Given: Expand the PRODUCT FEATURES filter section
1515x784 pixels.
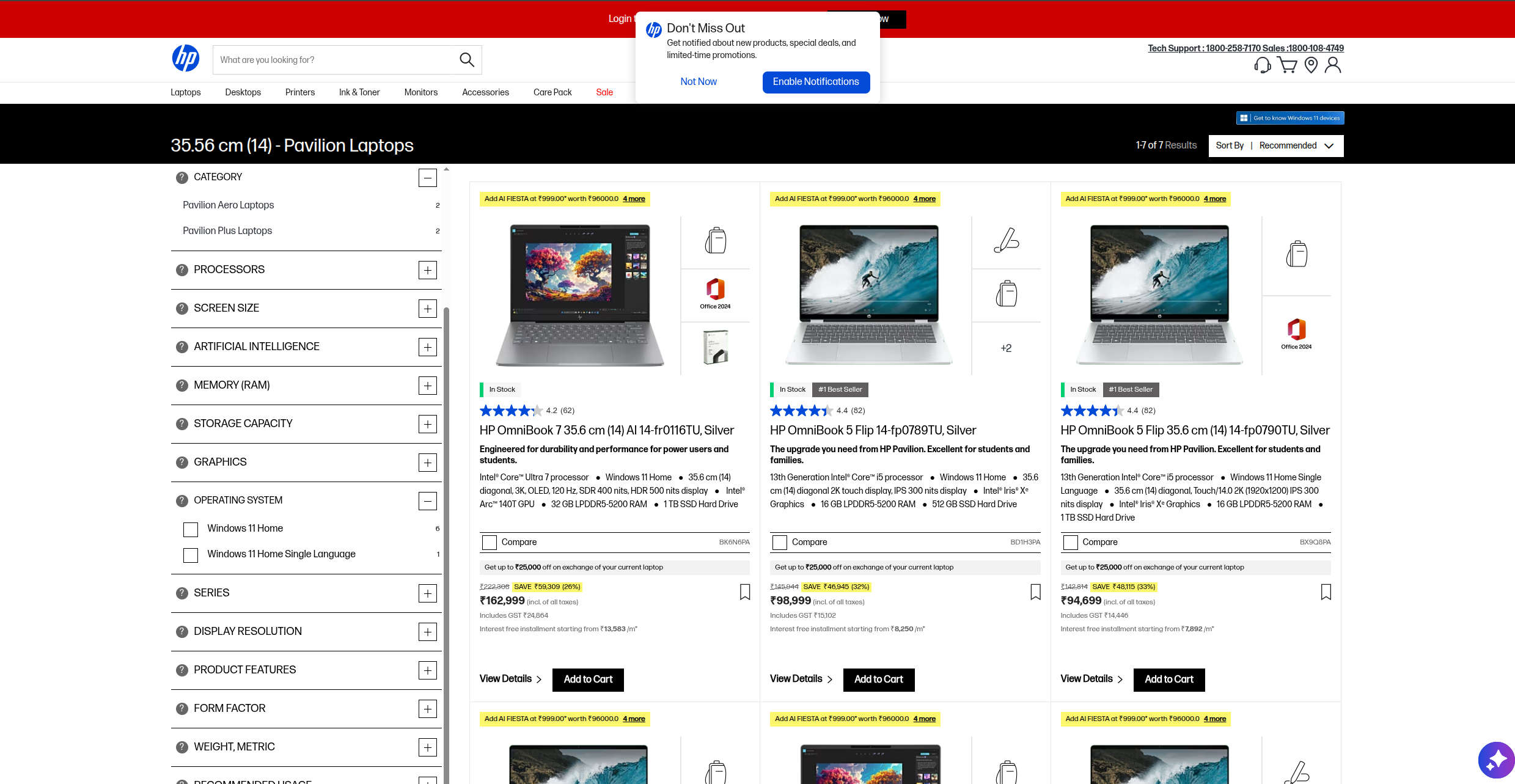Looking at the screenshot, I should 428,670.
